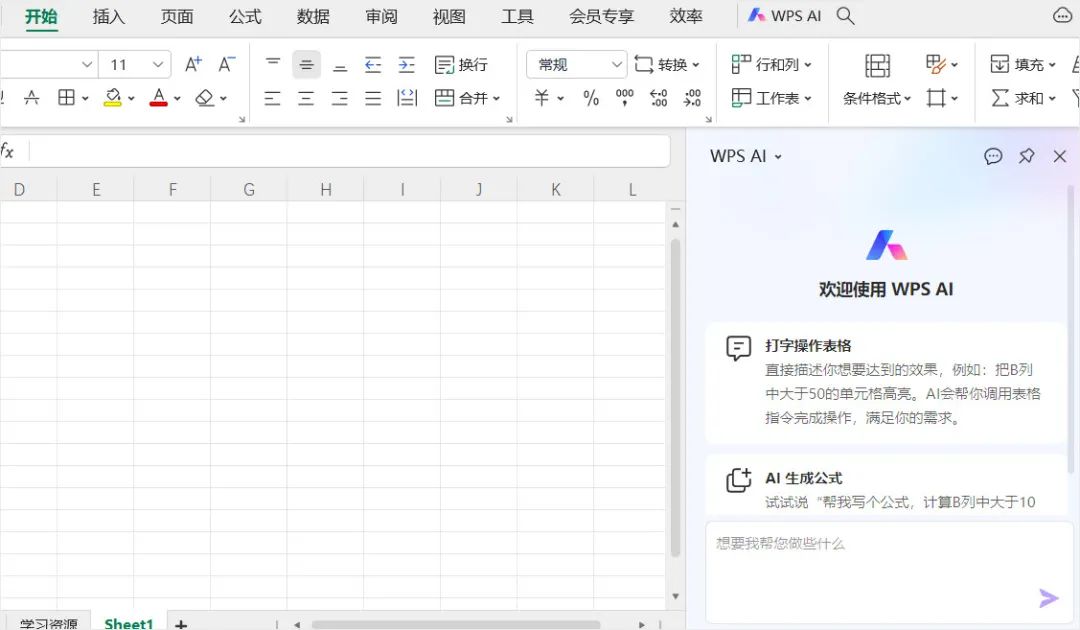The height and width of the screenshot is (630, 1080).
Task: Apply currency format ¥ icon
Action: [x=542, y=98]
